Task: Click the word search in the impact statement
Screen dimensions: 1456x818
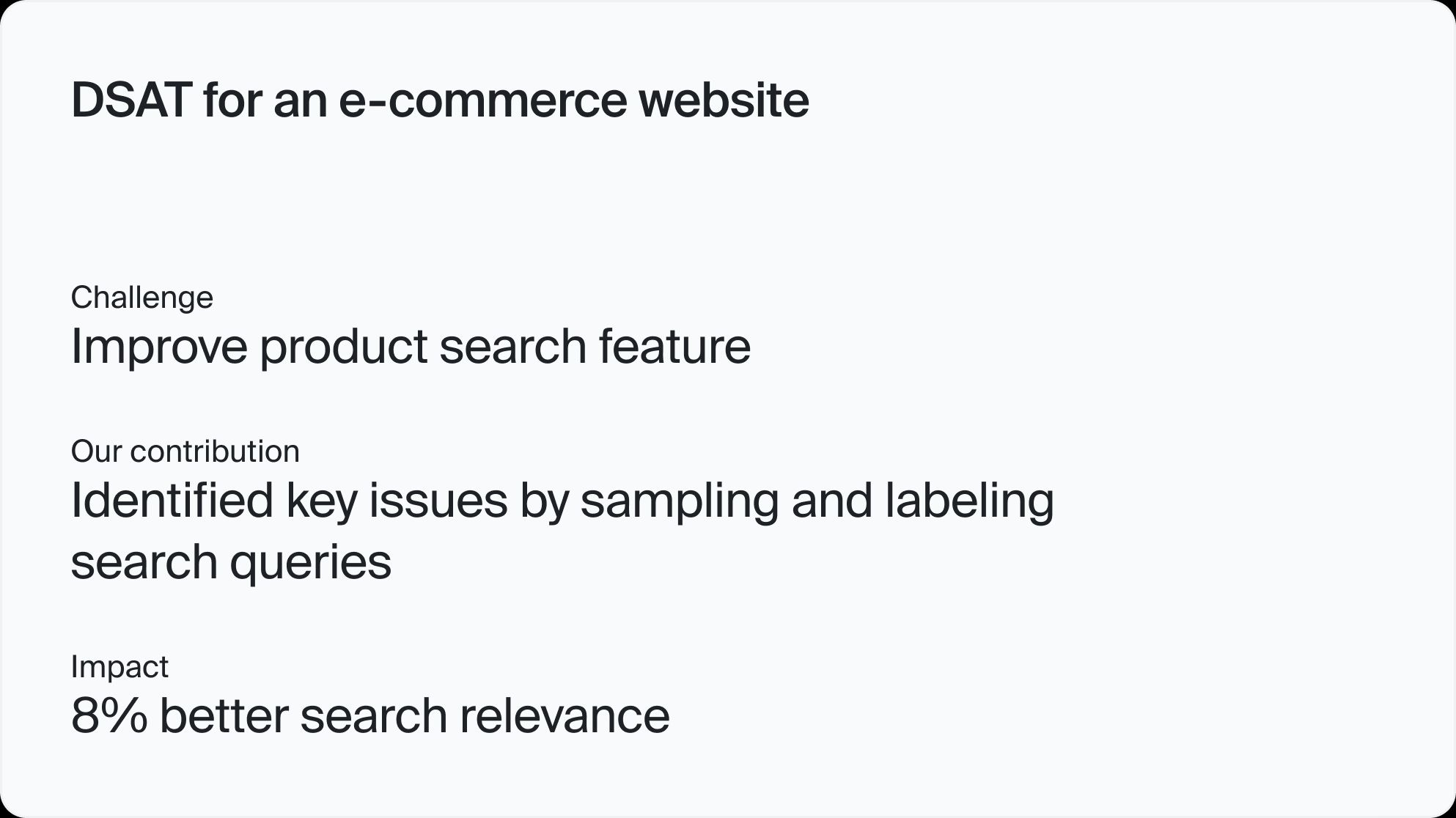Action: (374, 715)
